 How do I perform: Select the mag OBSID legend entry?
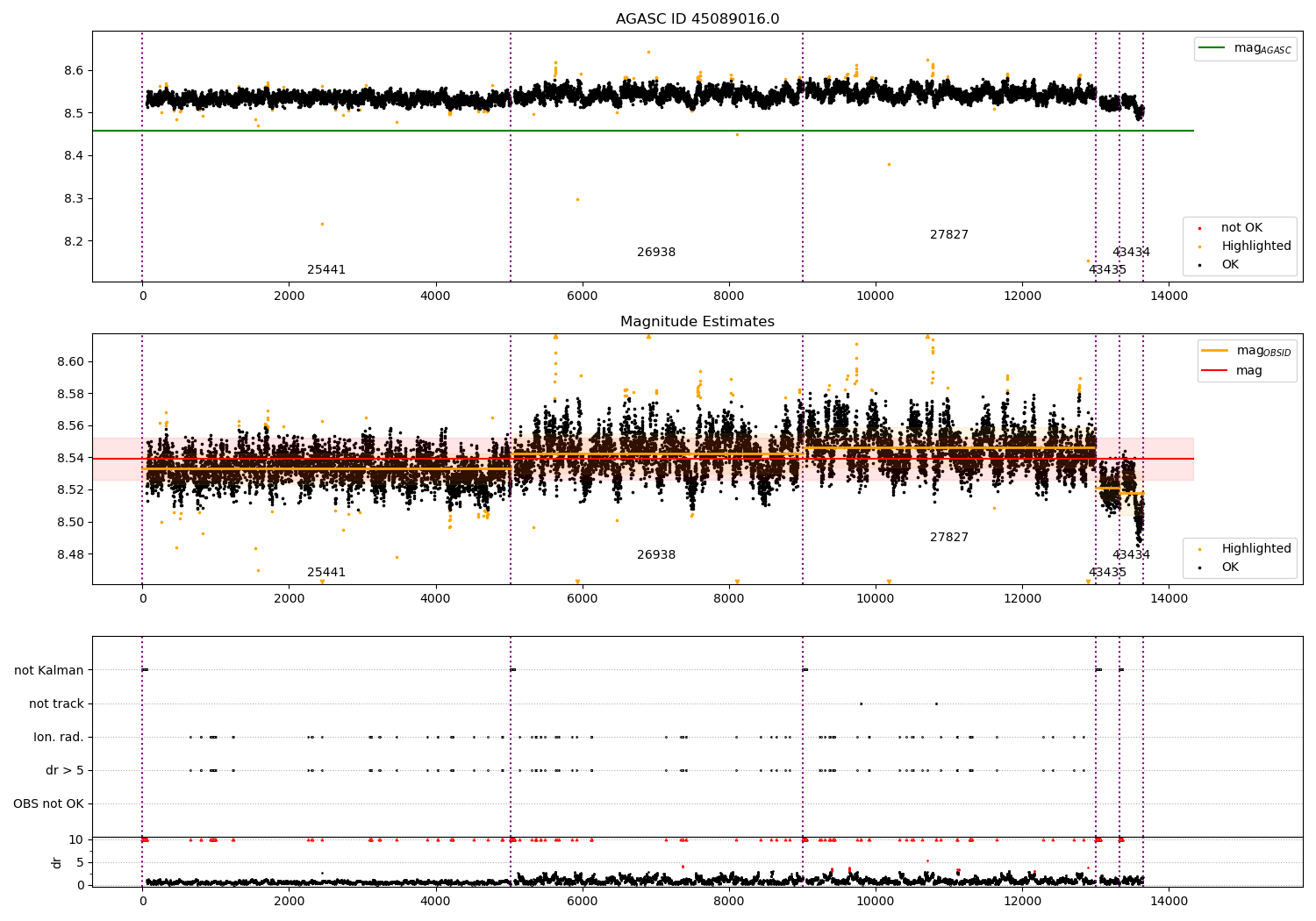[x=1247, y=351]
